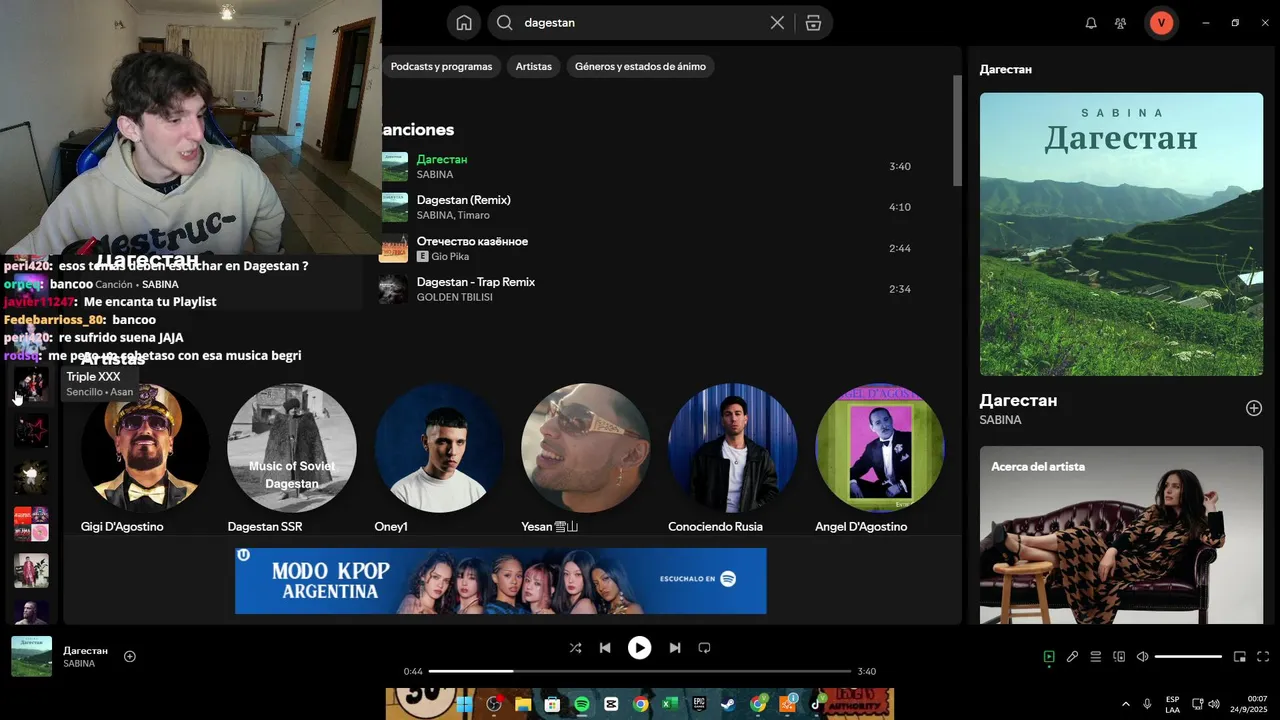The image size is (1280, 720).
Task: Open the ESP LAA language switcher
Action: point(1172,704)
